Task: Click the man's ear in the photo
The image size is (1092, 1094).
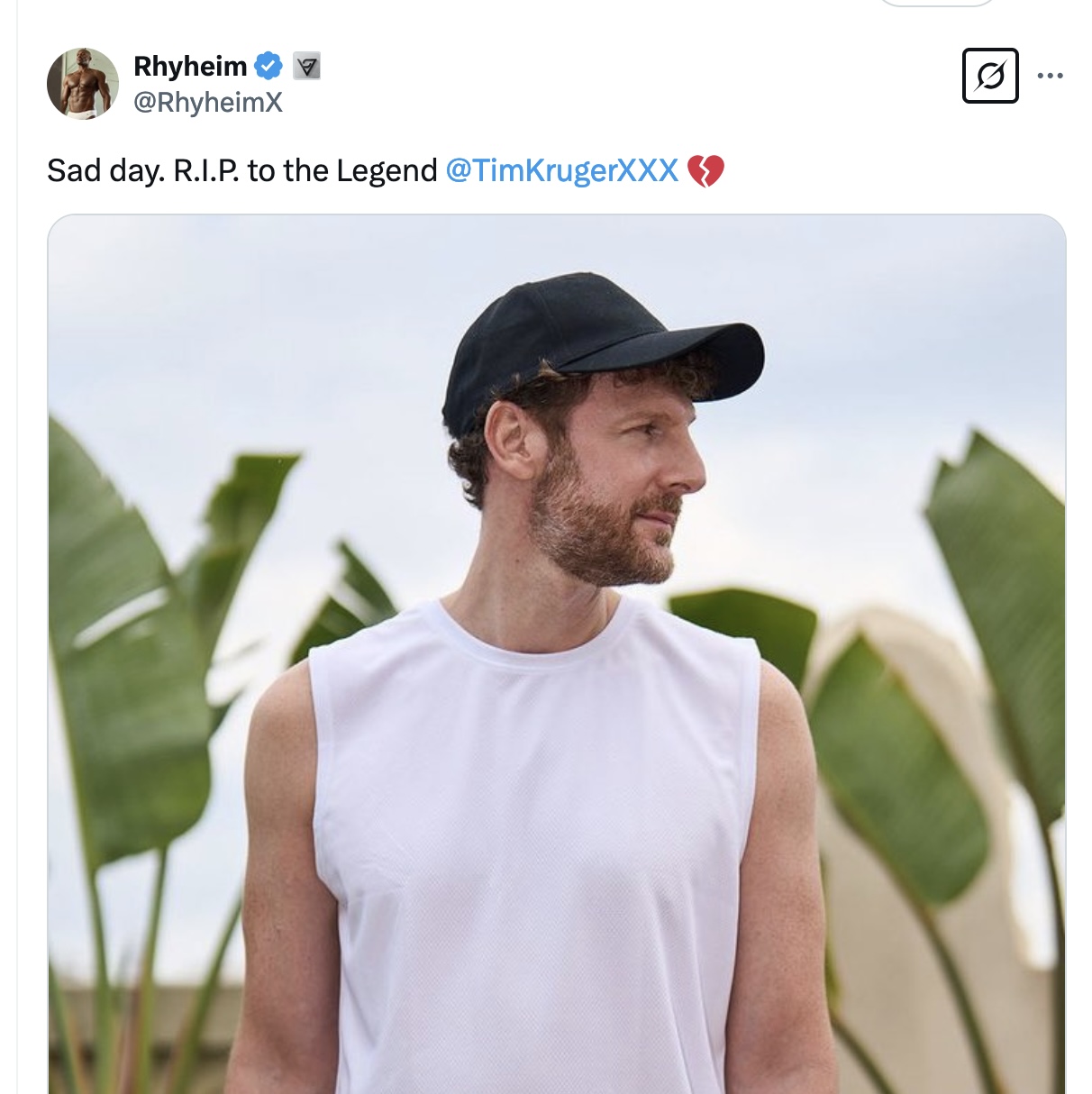Action: tap(511, 441)
